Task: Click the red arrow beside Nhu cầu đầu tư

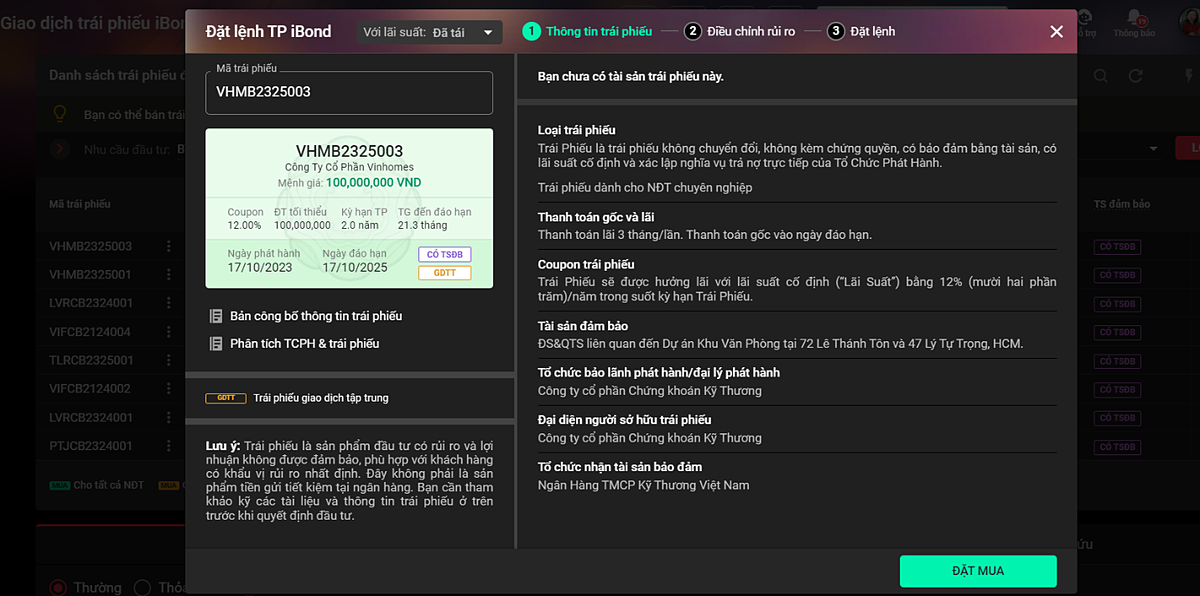Action: tap(61, 149)
